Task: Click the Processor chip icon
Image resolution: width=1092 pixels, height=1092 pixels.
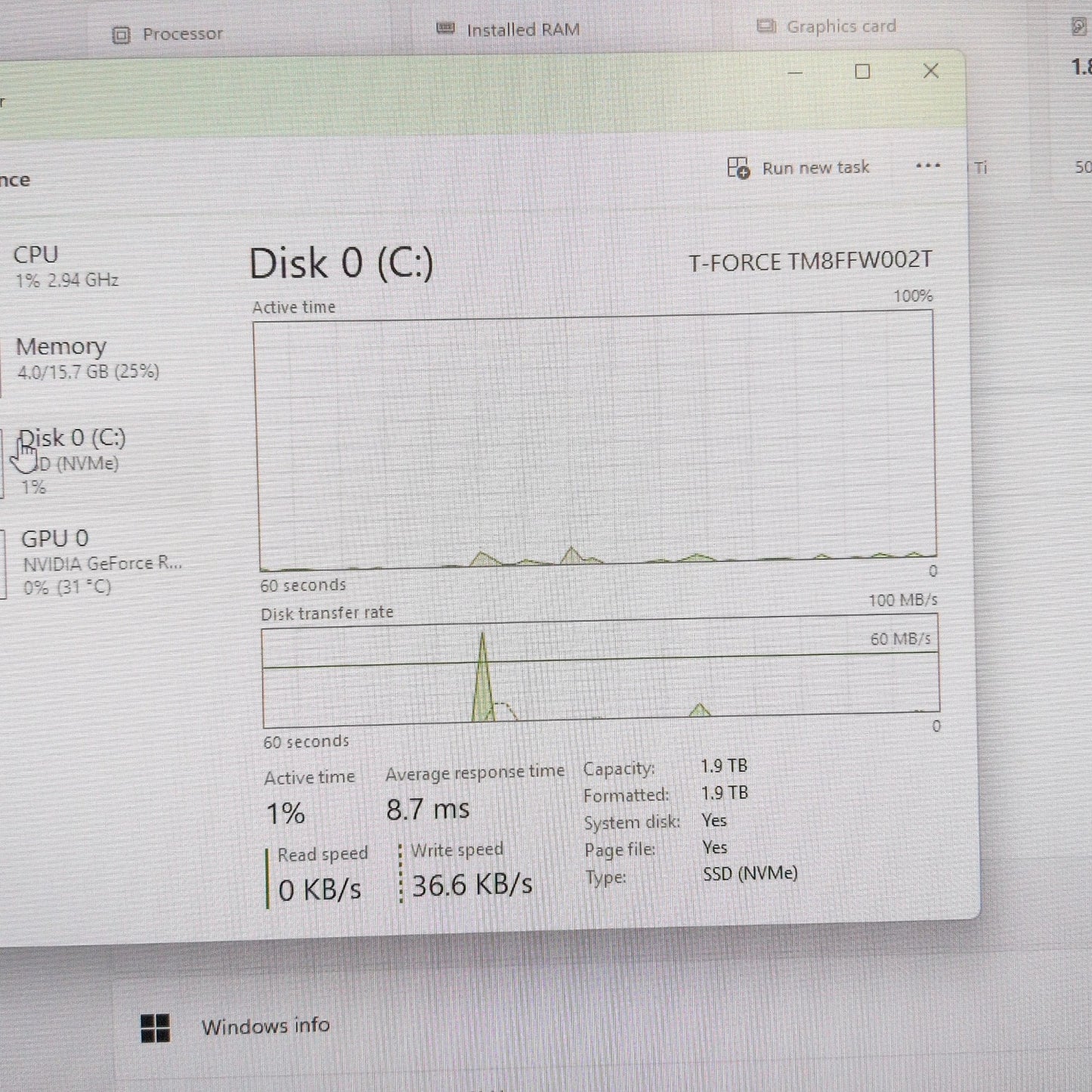Action: tap(121, 35)
